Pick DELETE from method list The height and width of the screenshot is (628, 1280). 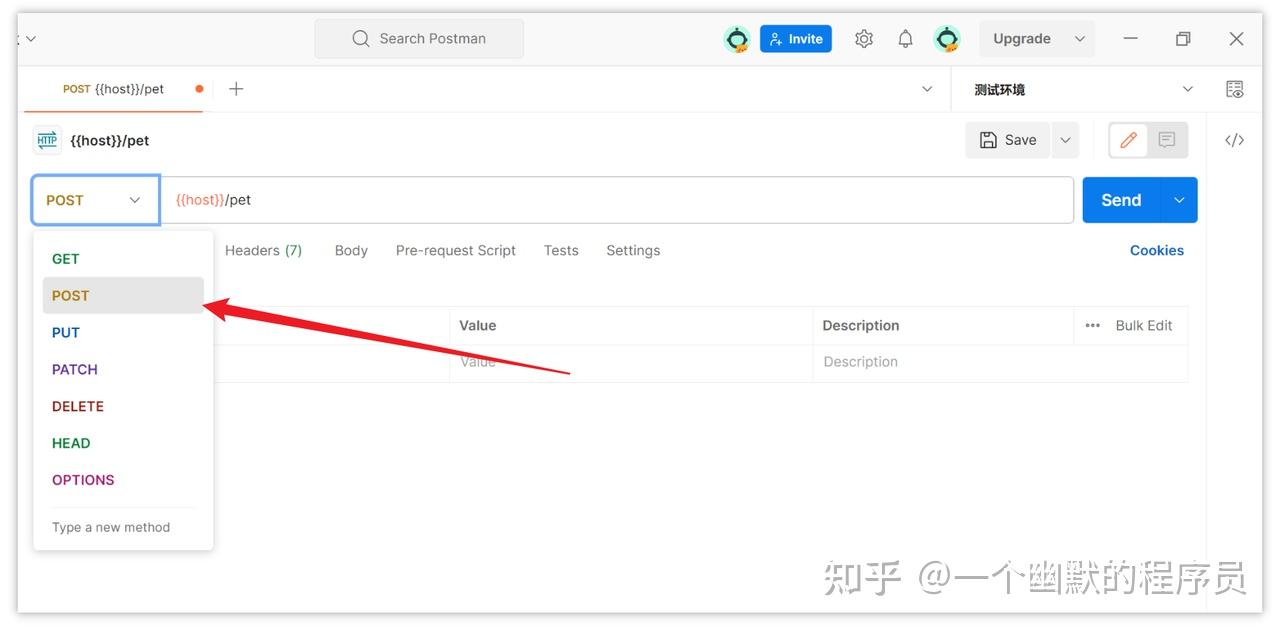click(123, 407)
